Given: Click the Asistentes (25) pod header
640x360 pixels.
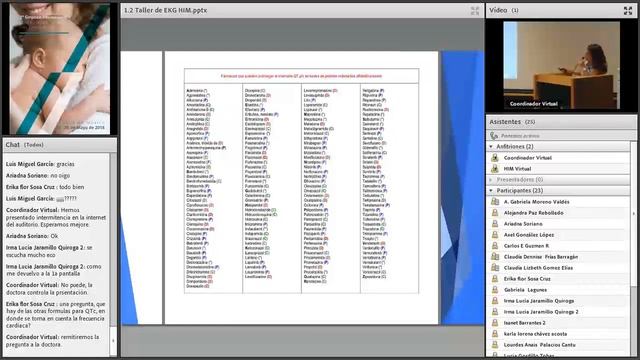Looking at the screenshot, I should [561, 122].
